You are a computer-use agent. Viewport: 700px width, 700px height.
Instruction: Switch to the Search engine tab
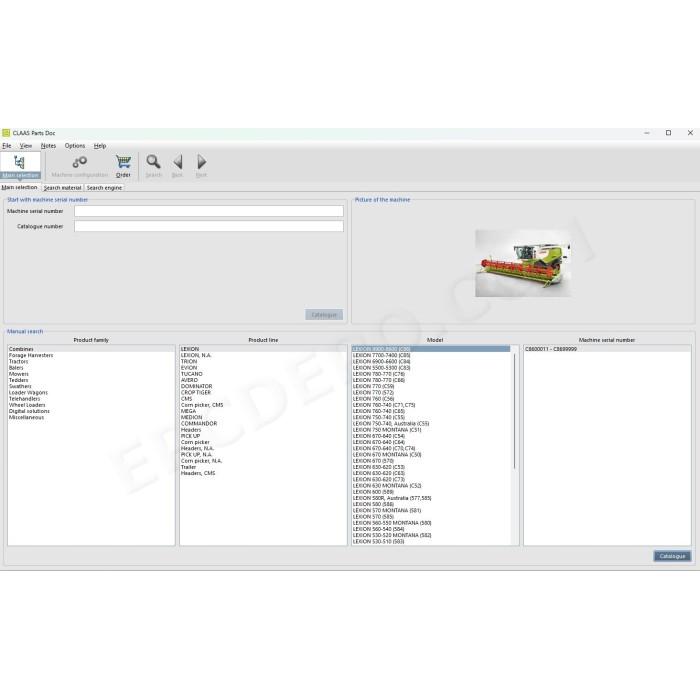(104, 188)
